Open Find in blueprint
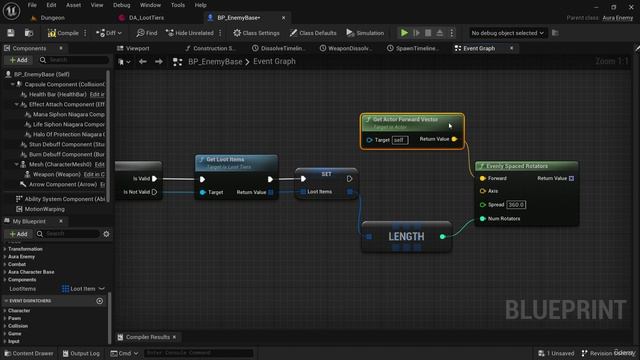This screenshot has width=640, height=360. pos(147,33)
